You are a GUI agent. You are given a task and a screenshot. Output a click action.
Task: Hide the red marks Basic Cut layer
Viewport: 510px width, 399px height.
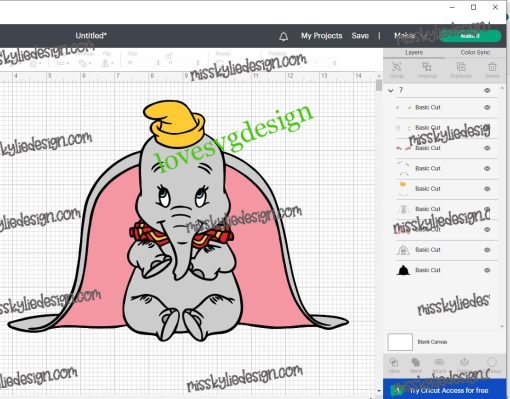coord(487,148)
